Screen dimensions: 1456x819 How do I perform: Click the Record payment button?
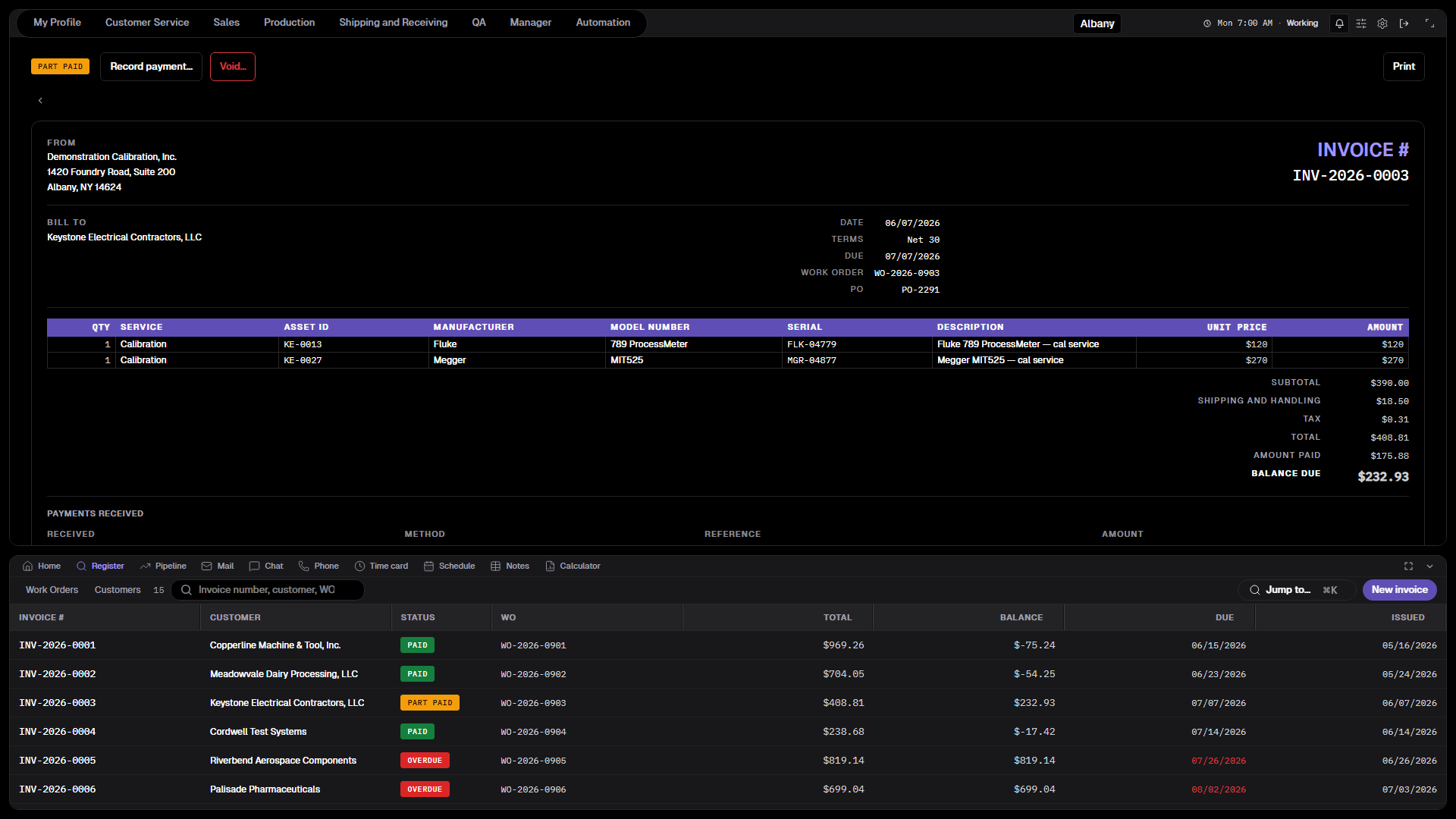pos(151,67)
